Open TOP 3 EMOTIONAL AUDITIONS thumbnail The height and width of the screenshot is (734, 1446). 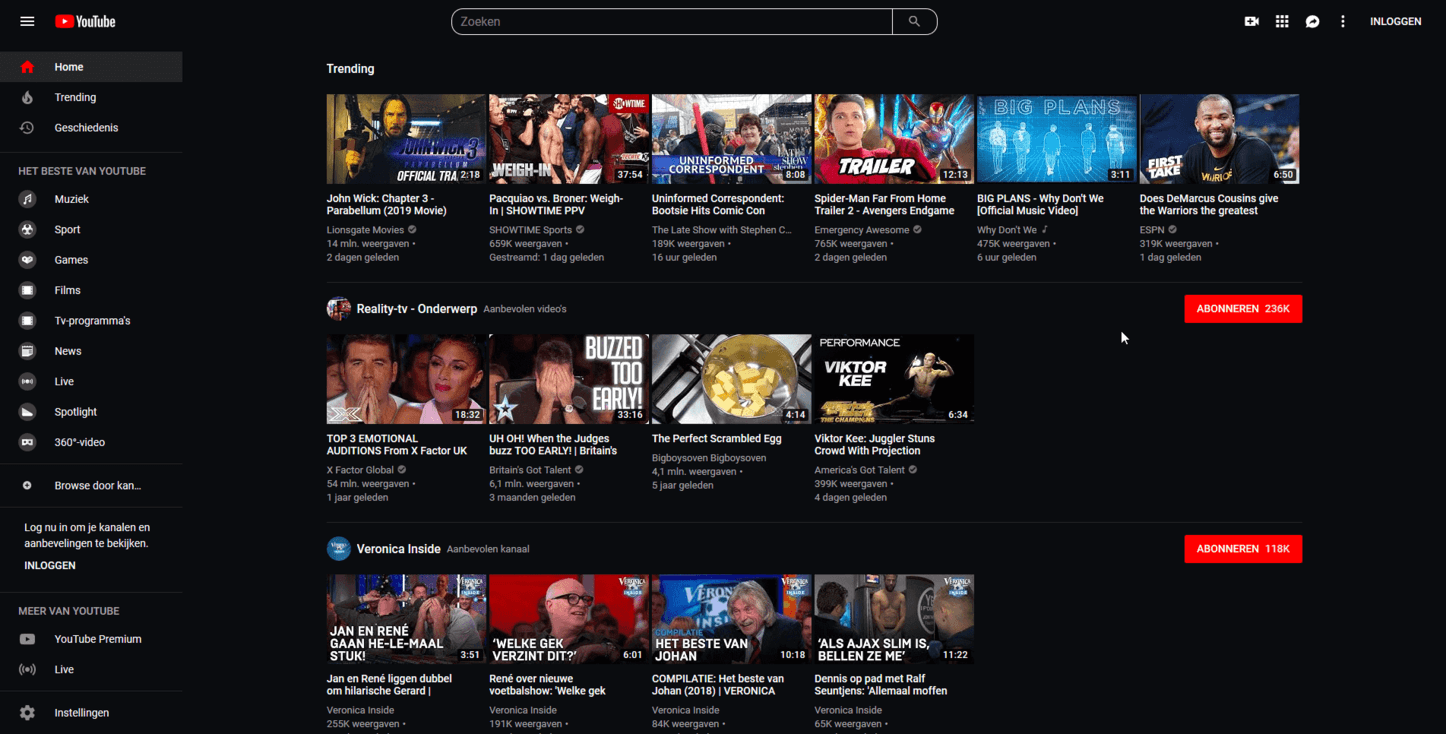406,379
